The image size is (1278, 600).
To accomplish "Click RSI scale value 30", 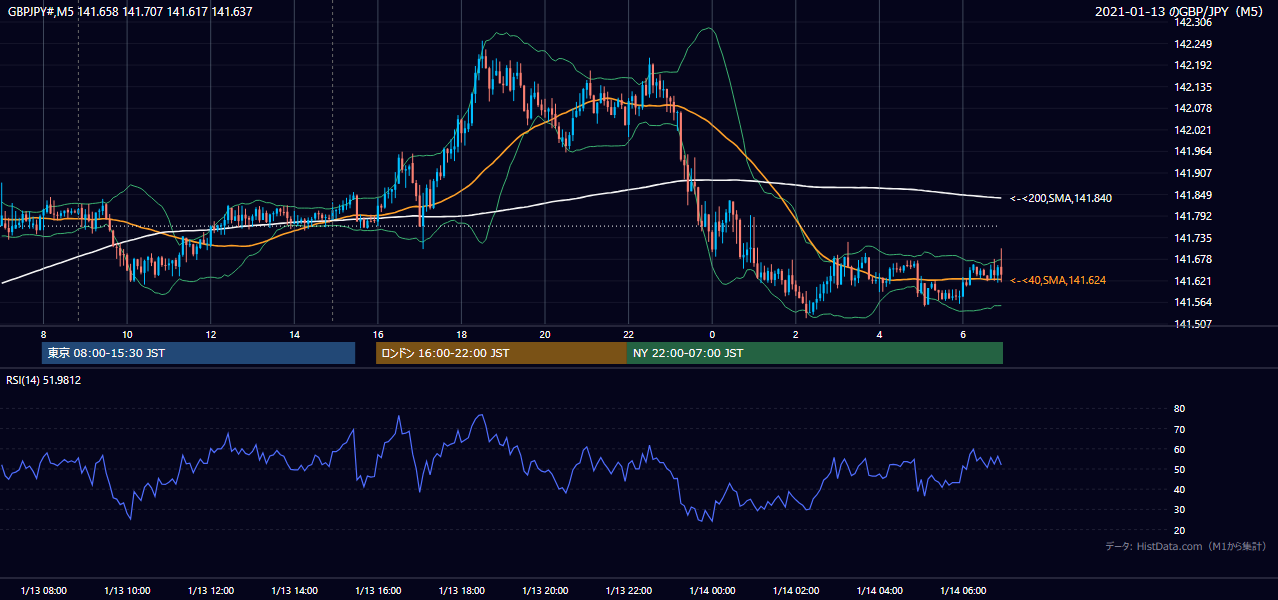I will point(1179,510).
